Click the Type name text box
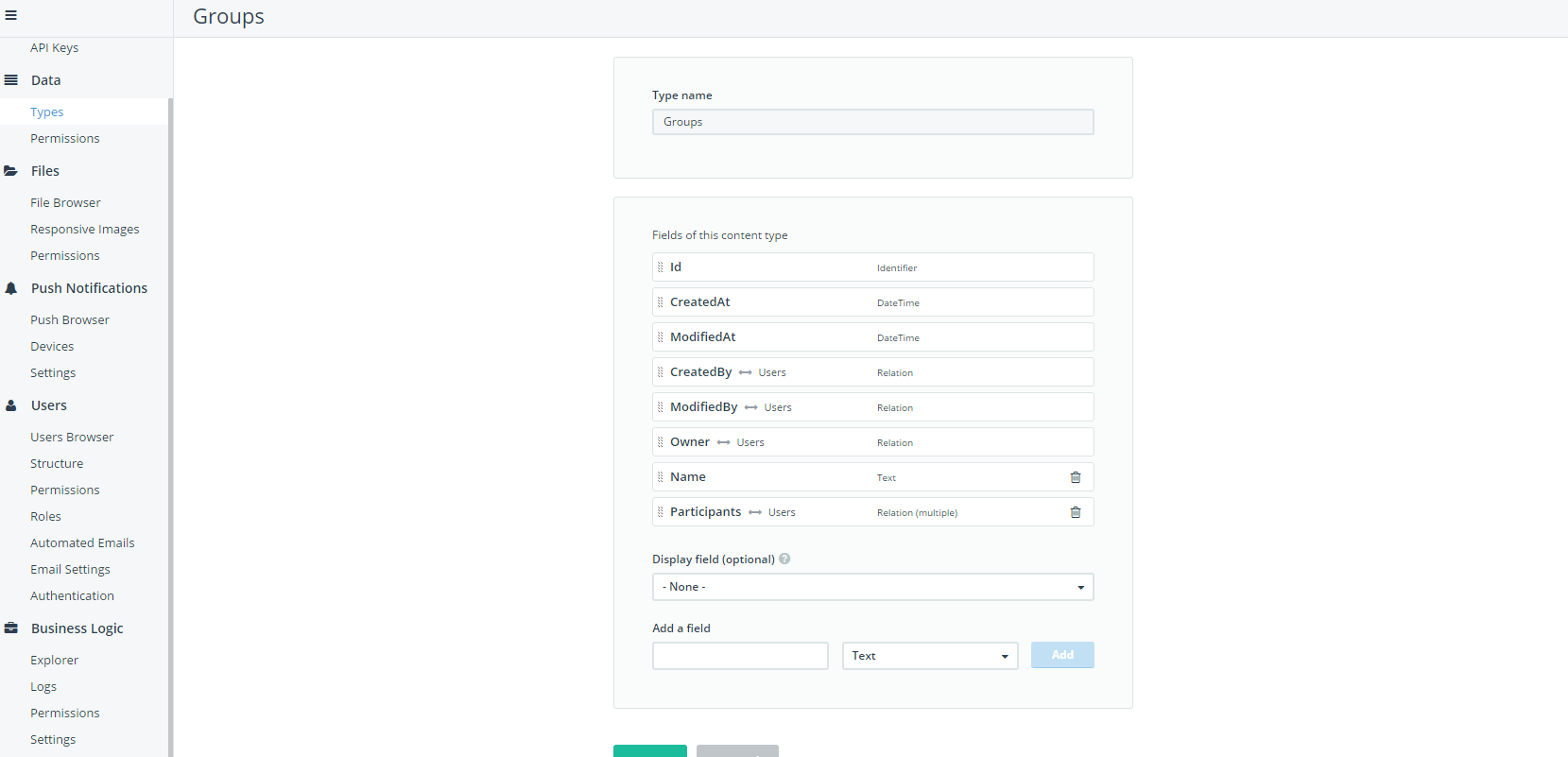Screen dimensions: 1568x757 pos(872,122)
